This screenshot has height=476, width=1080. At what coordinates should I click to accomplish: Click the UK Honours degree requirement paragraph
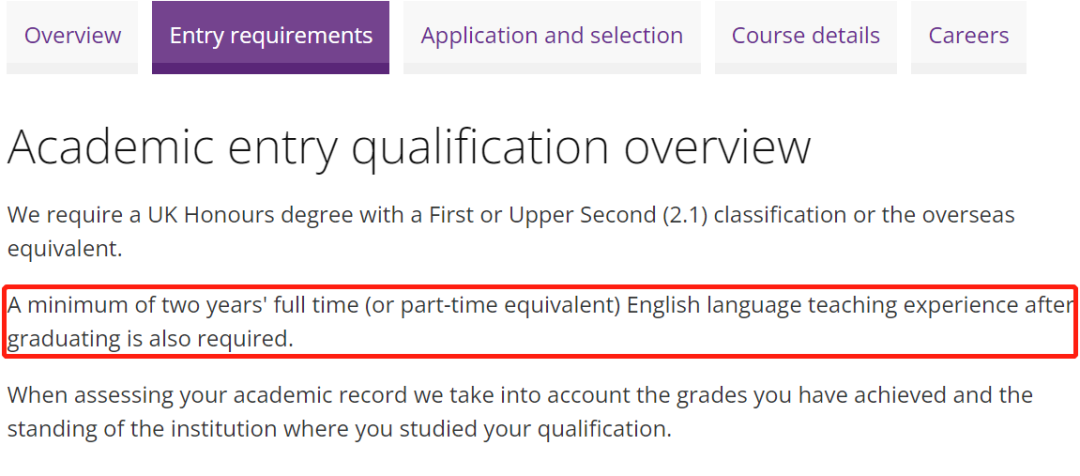tap(510, 231)
